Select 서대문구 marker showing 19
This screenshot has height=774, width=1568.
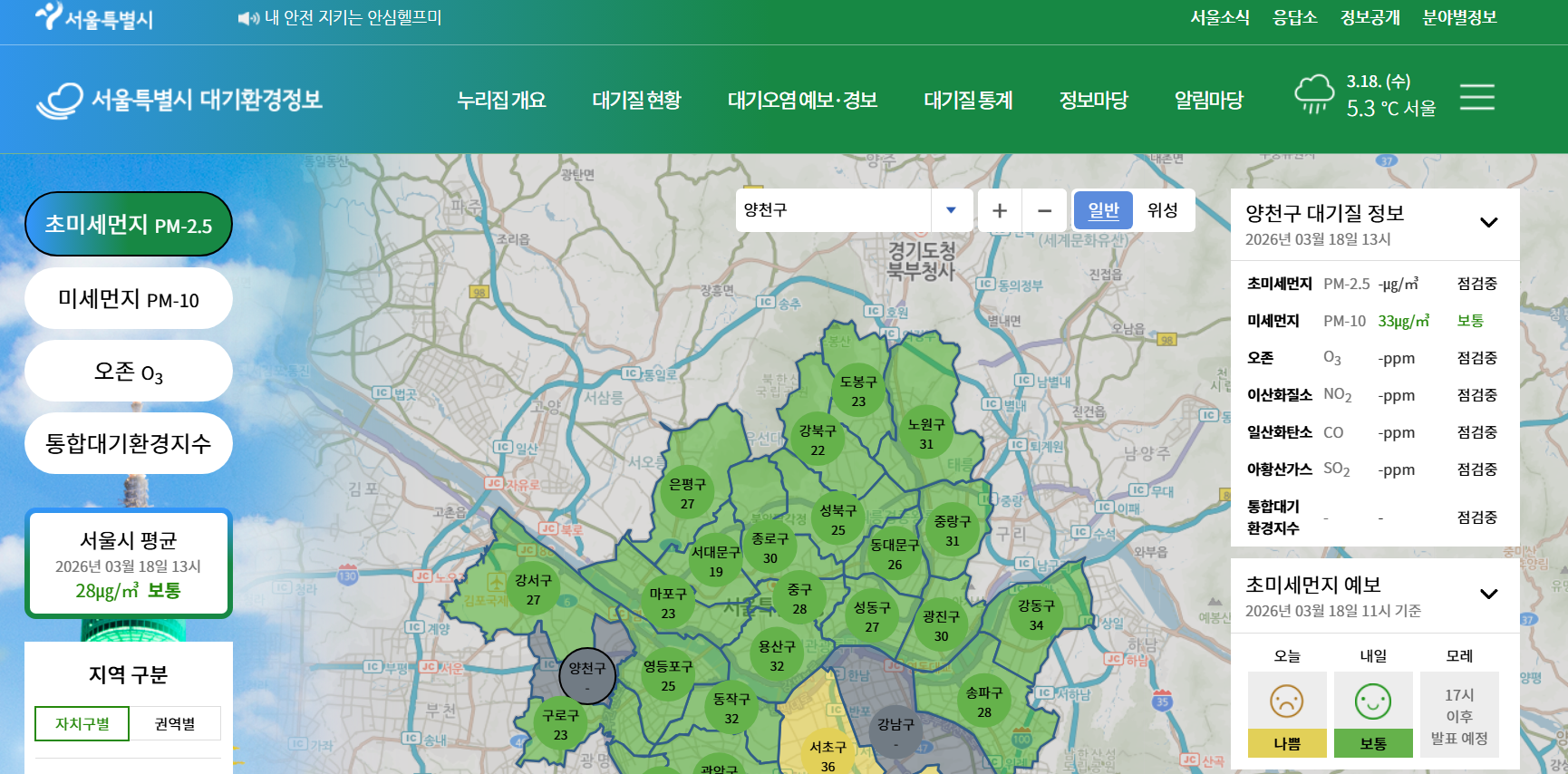tap(716, 561)
